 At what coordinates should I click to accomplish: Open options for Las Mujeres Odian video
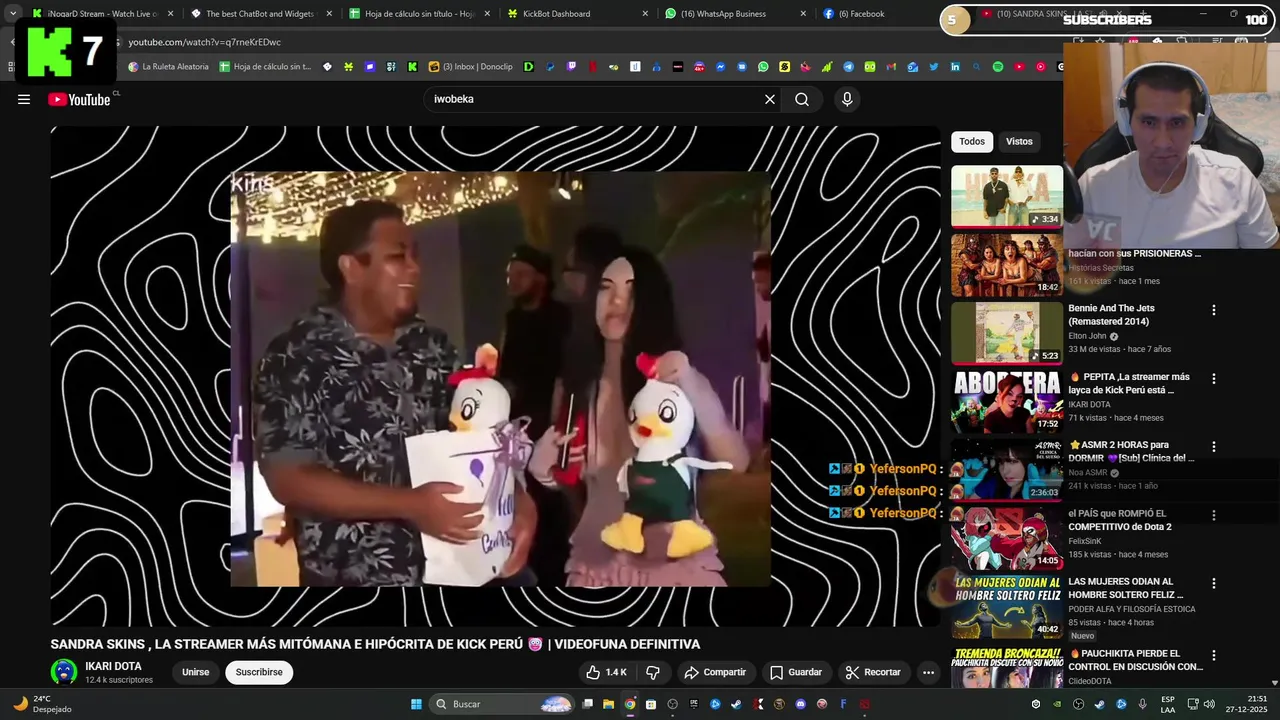[1214, 583]
